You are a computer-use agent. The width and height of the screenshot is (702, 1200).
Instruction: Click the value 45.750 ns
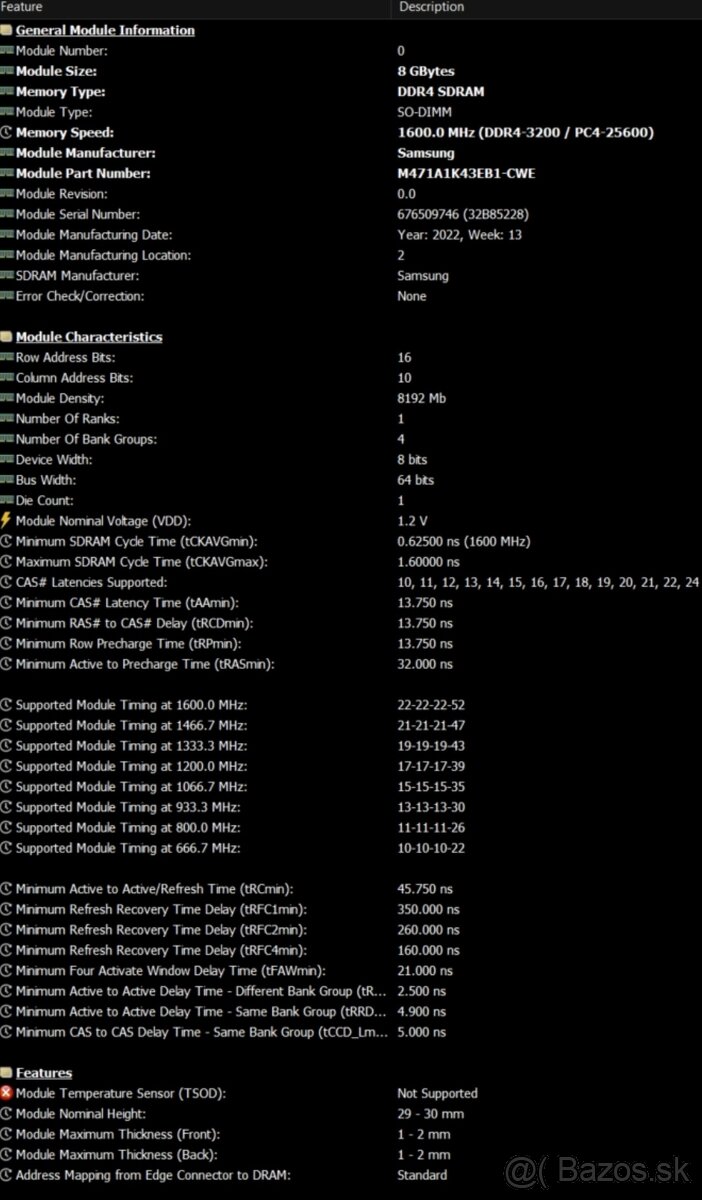click(x=425, y=889)
